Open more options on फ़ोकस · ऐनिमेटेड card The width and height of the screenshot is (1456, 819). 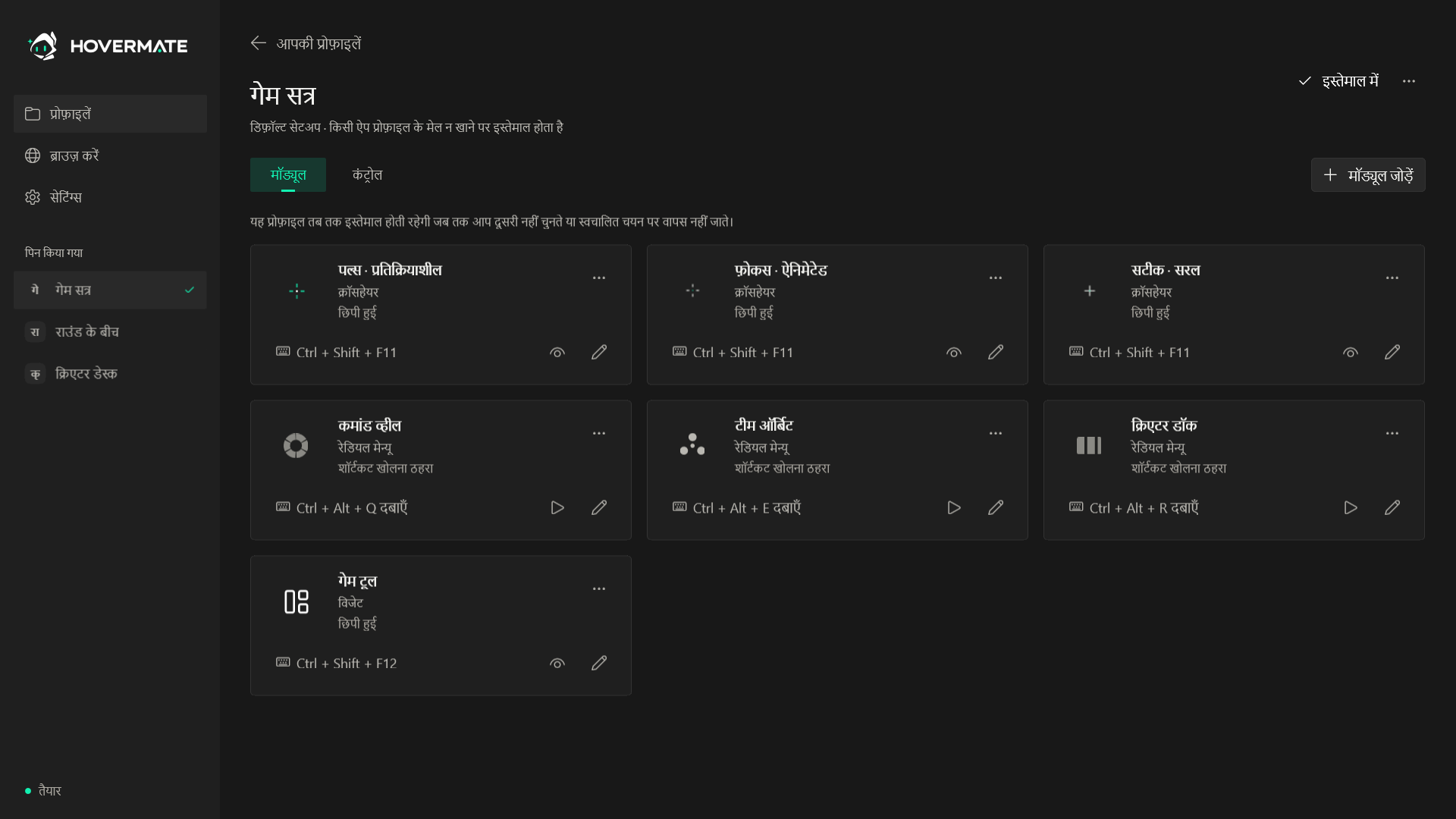996,278
